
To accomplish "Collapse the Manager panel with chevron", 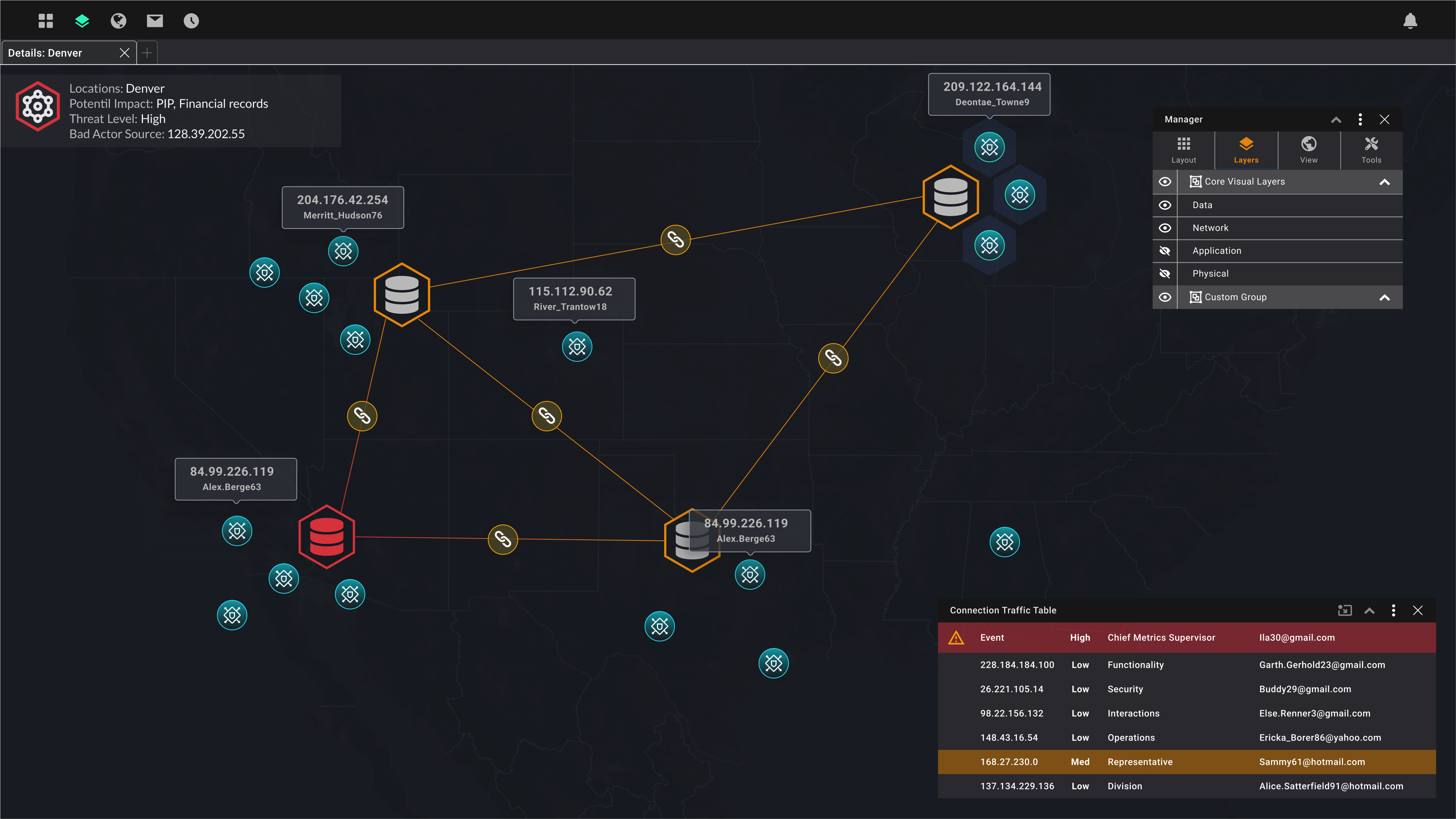I will (1336, 119).
